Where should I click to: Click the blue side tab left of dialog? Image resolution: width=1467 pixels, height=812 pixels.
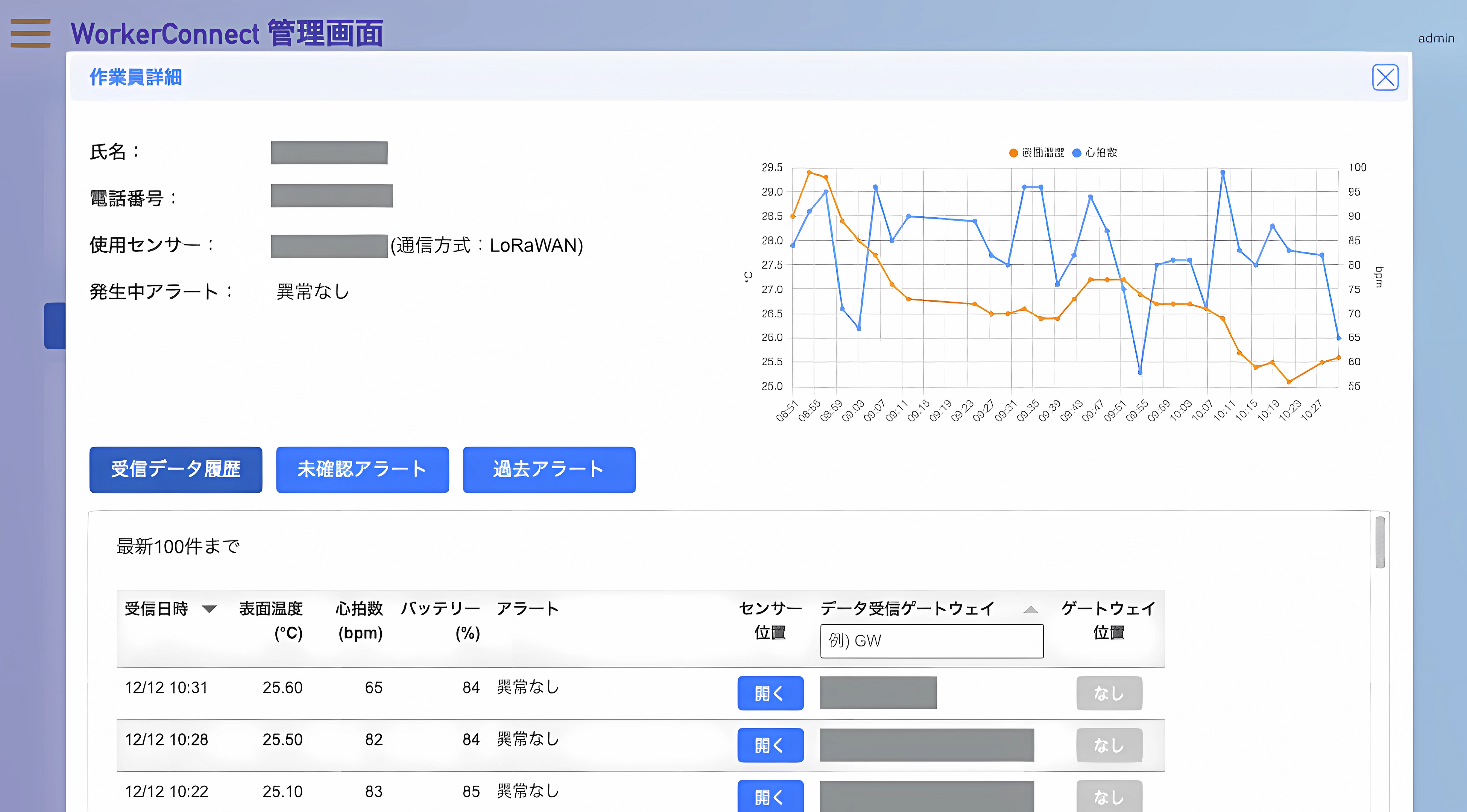(x=55, y=326)
